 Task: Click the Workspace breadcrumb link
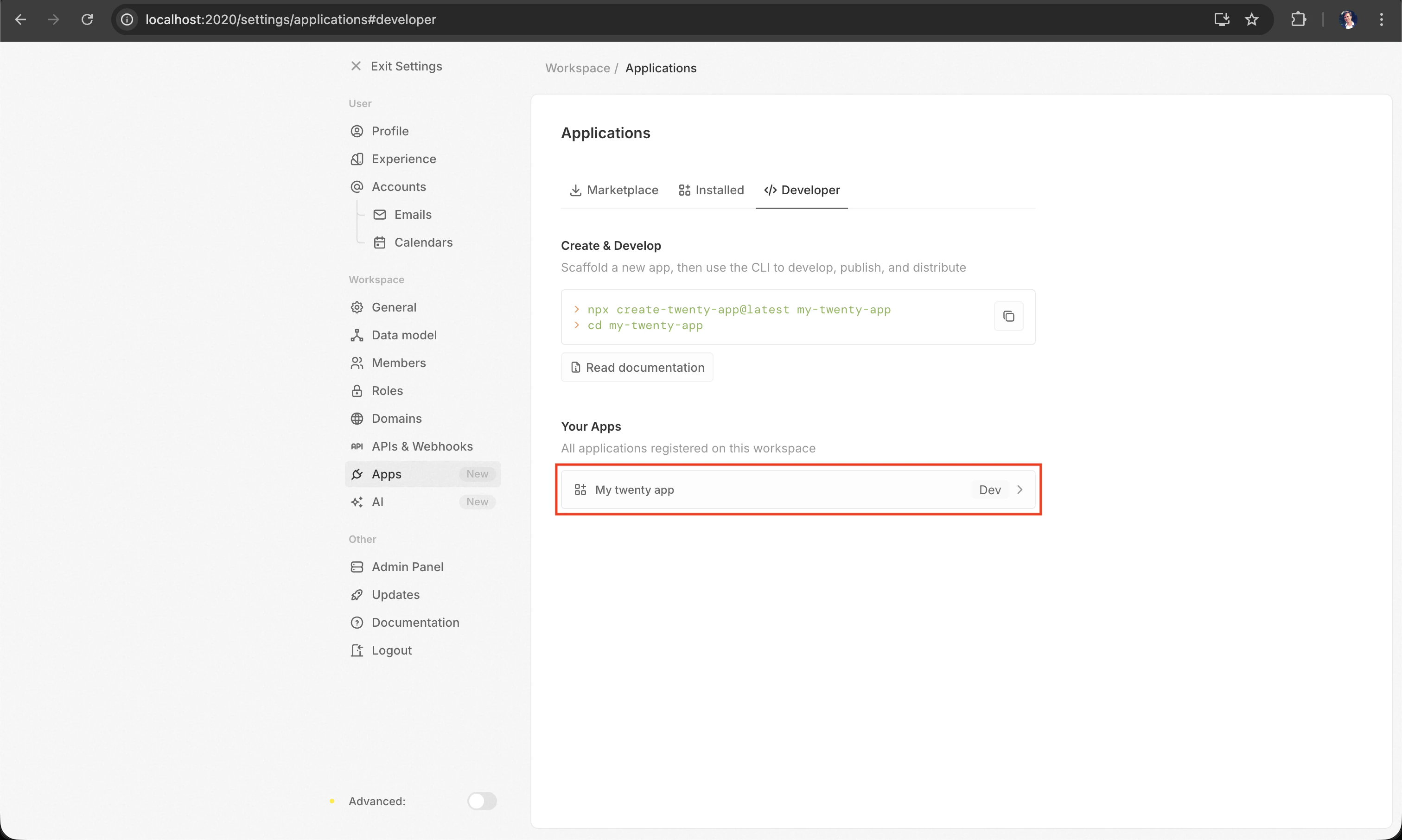577,68
